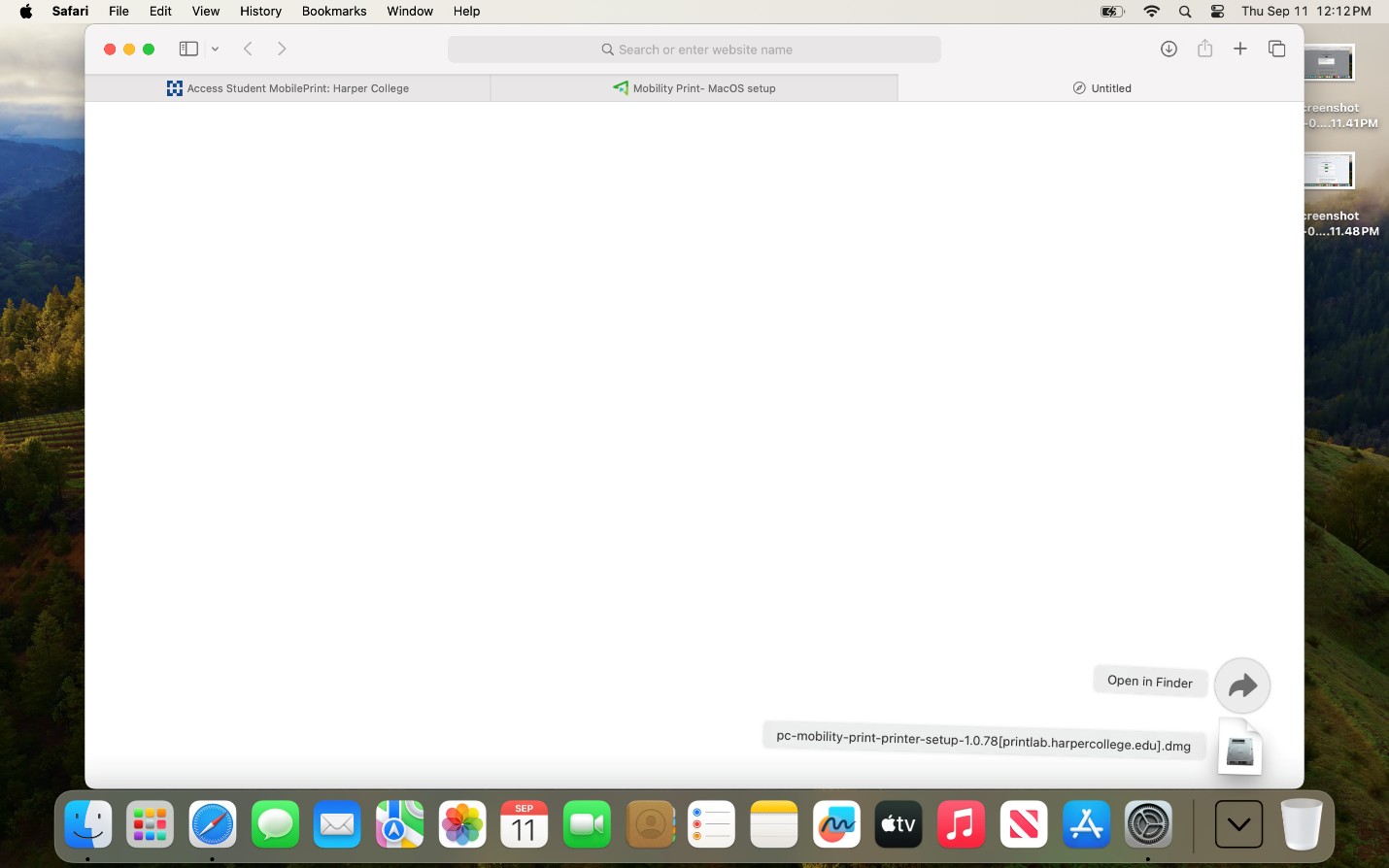Click the Share icon in Safari toolbar
1389x868 pixels.
coord(1205,49)
